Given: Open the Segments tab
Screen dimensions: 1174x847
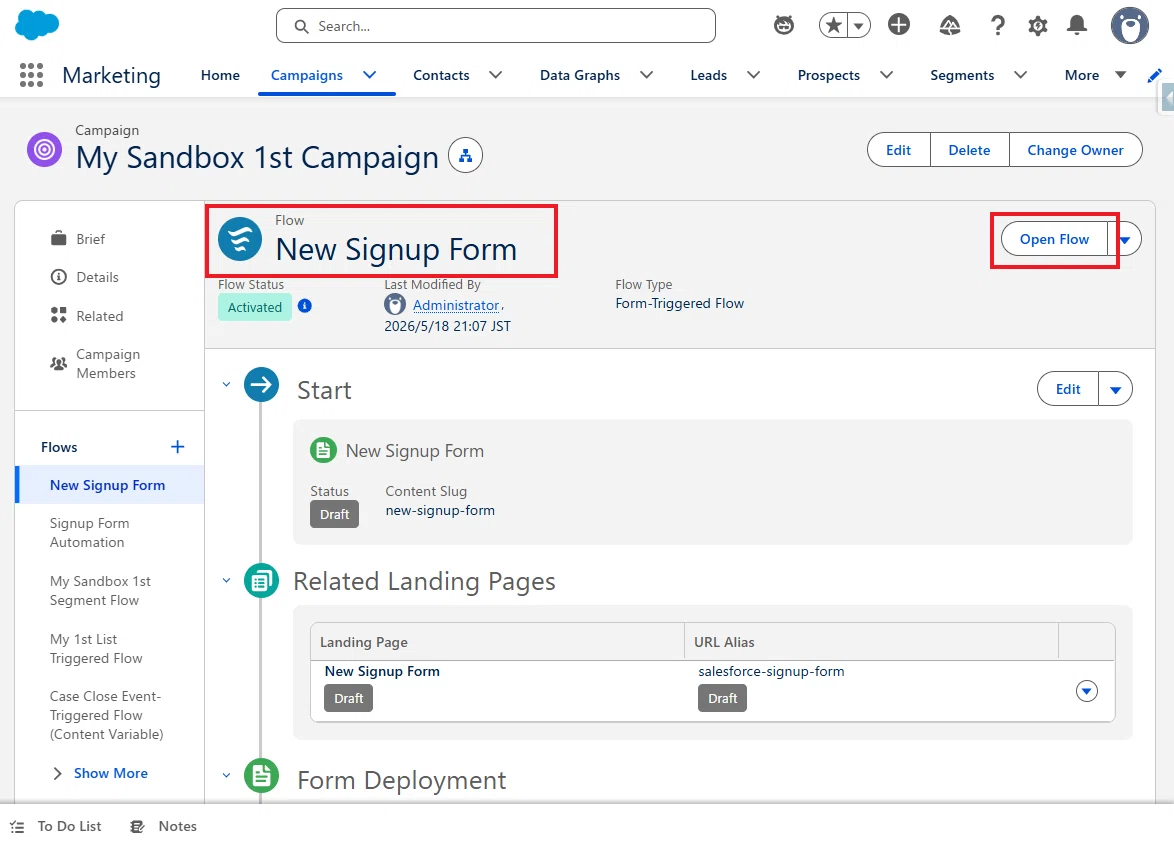Looking at the screenshot, I should 962,75.
